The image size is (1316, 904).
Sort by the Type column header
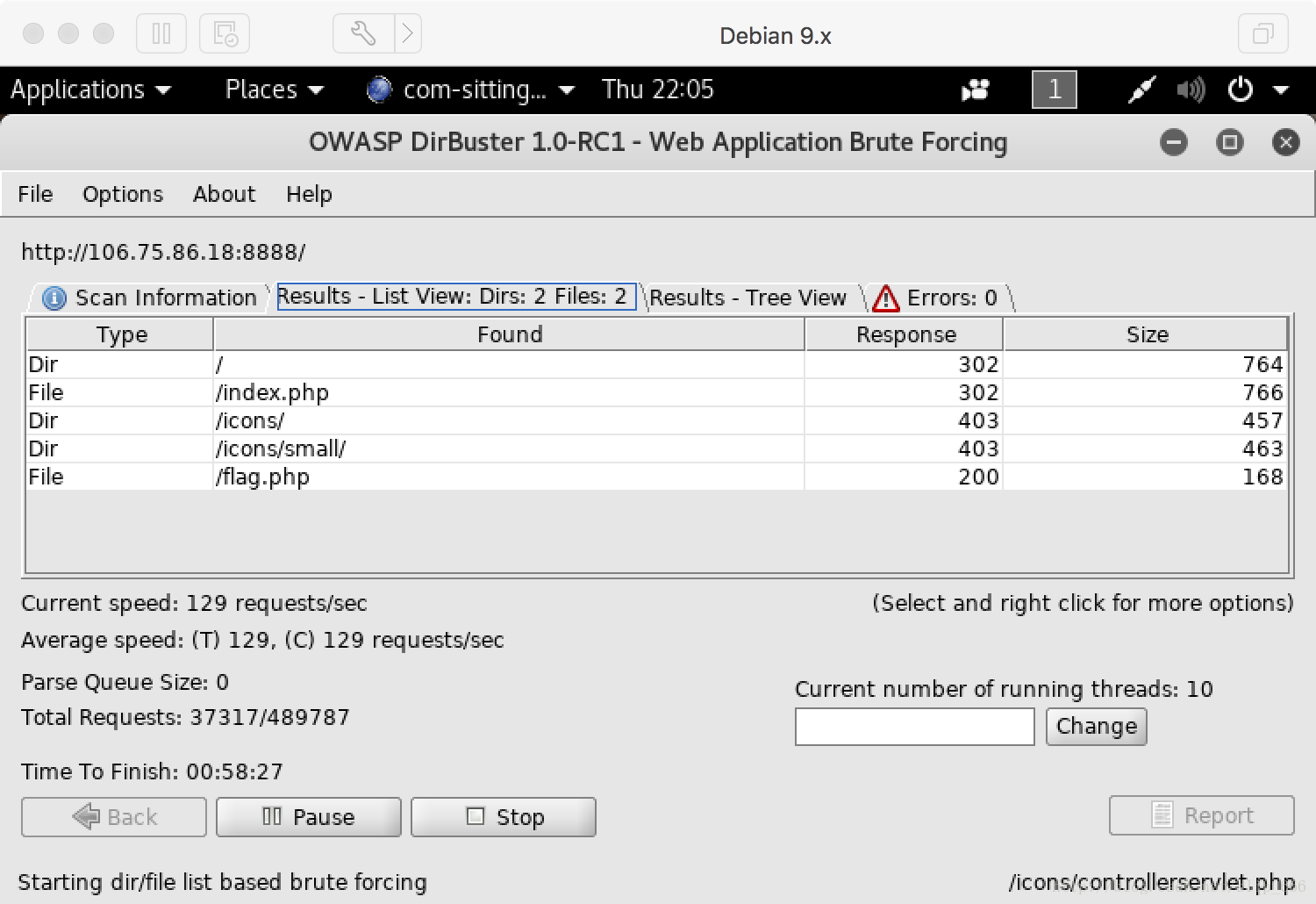coord(121,334)
